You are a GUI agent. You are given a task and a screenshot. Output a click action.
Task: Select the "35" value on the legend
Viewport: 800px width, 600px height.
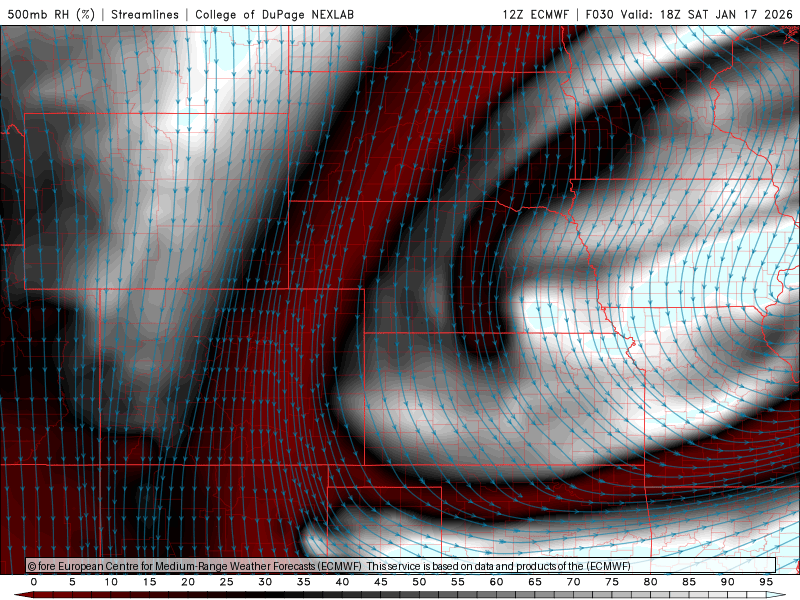(x=303, y=582)
